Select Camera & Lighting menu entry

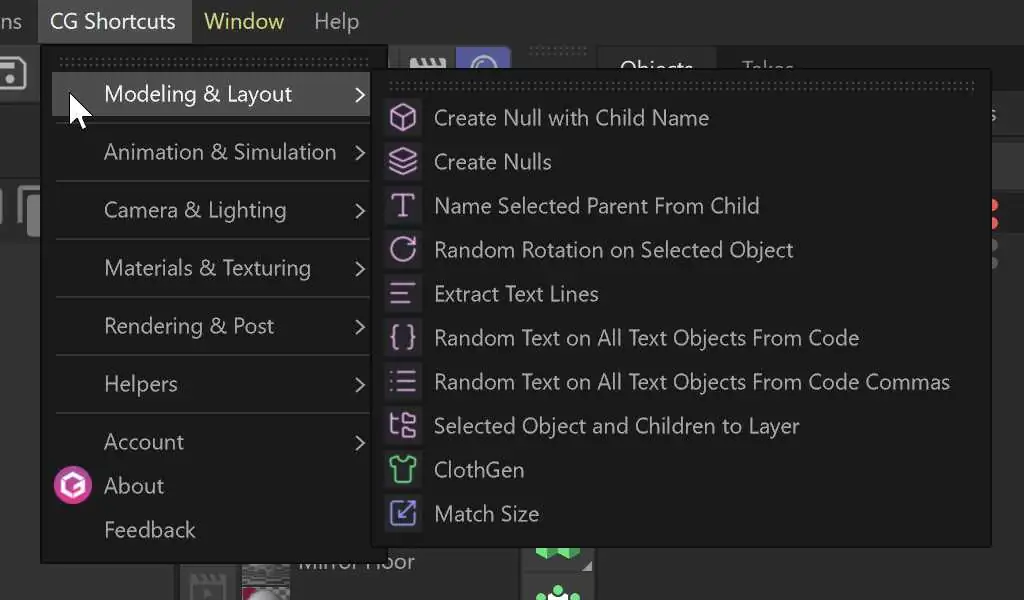coord(211,210)
